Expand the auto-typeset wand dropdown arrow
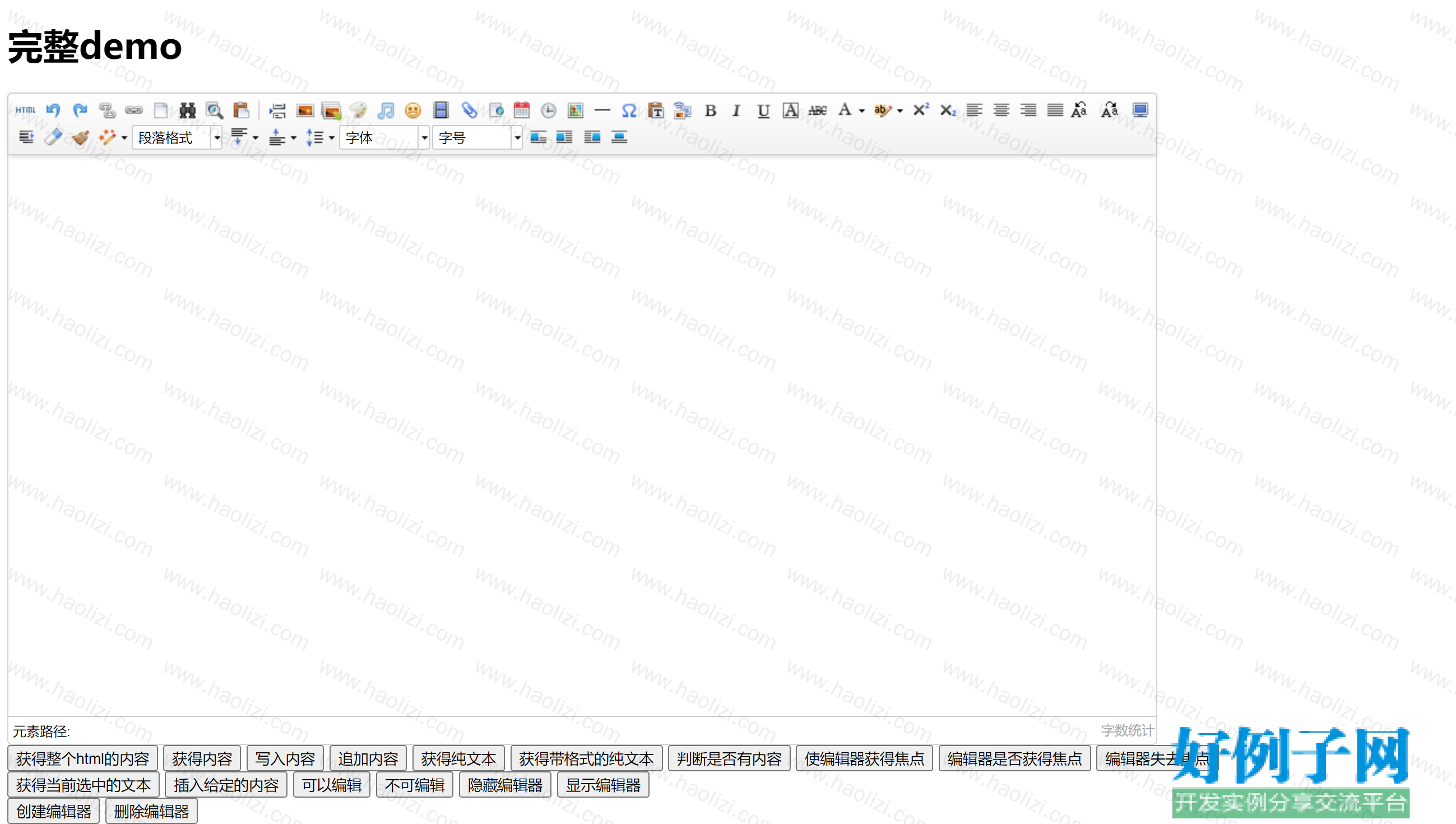 pos(124,137)
